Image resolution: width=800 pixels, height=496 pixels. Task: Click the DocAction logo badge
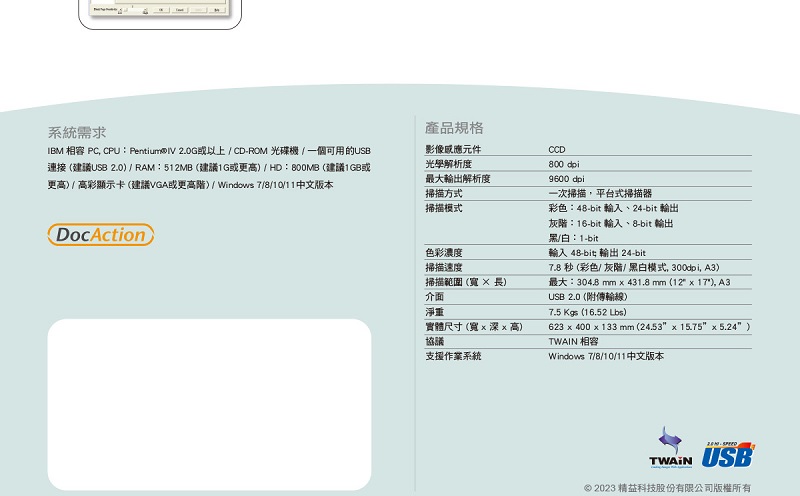100,235
